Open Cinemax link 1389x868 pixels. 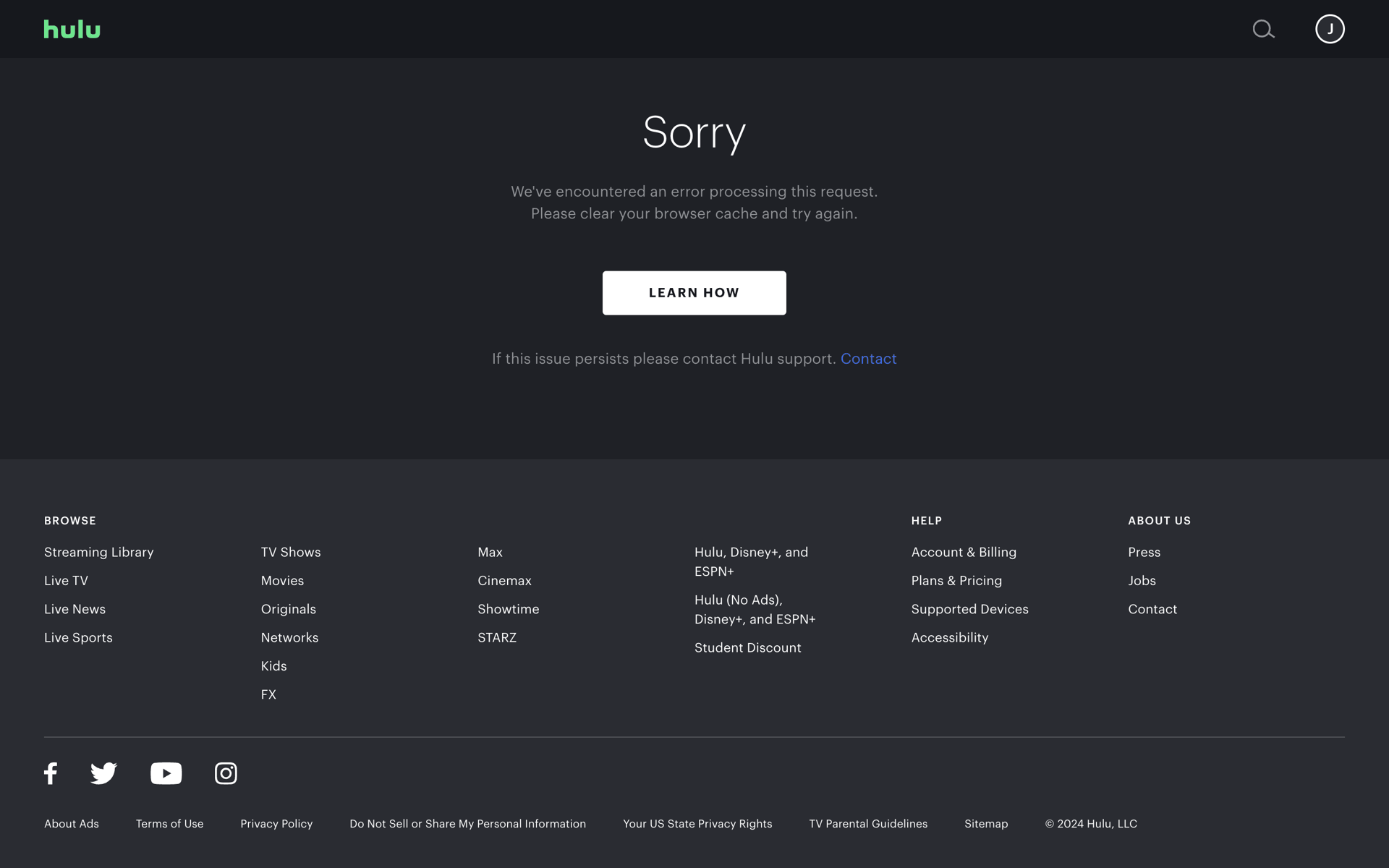(x=504, y=581)
